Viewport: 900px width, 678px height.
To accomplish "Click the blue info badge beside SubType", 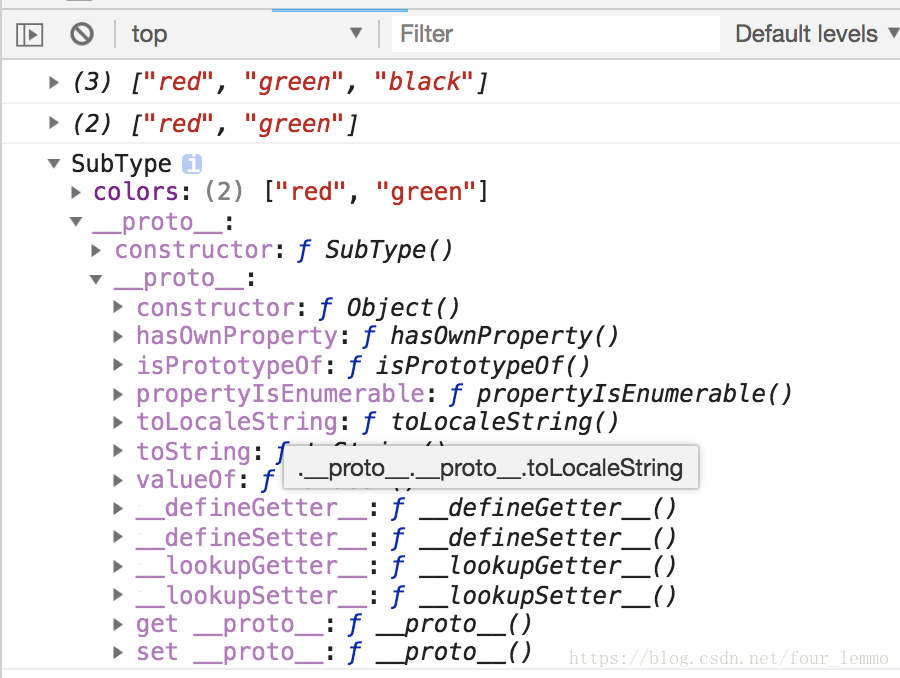I will coord(192,164).
